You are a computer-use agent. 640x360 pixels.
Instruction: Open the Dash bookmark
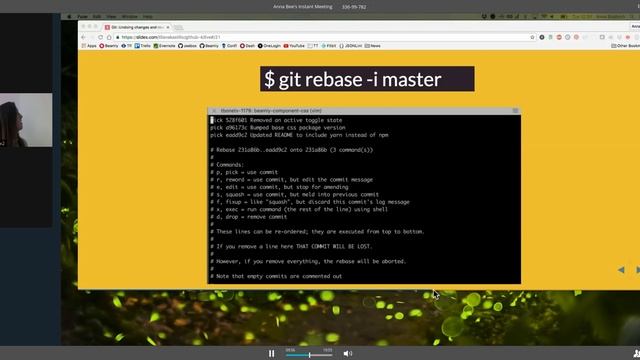click(x=247, y=46)
